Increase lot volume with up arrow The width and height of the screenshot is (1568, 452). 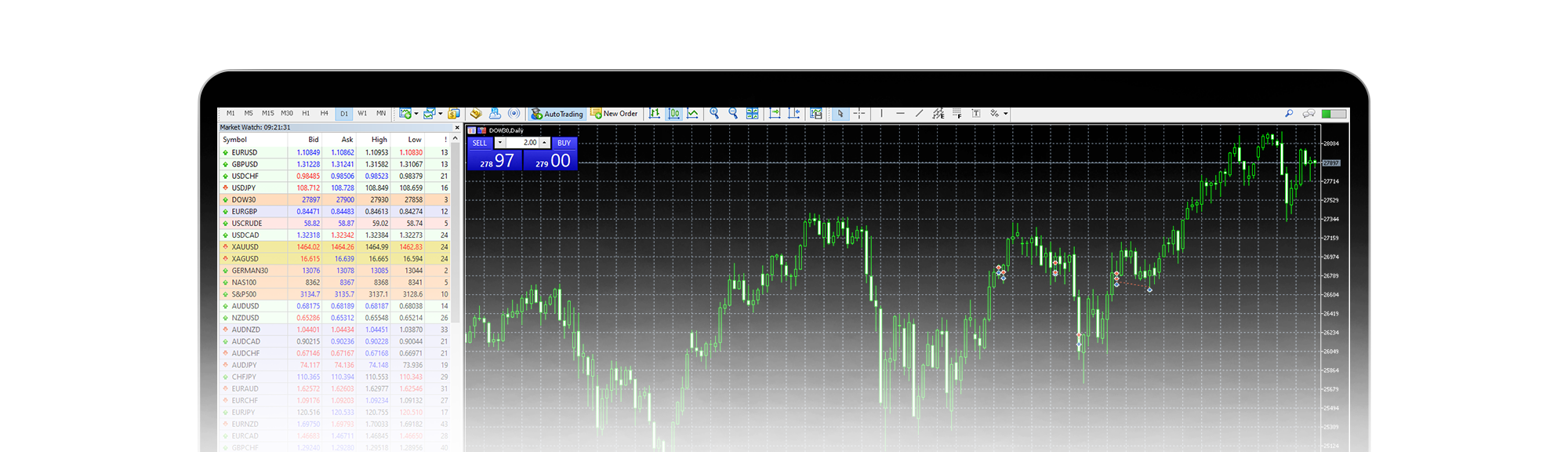coord(545,143)
